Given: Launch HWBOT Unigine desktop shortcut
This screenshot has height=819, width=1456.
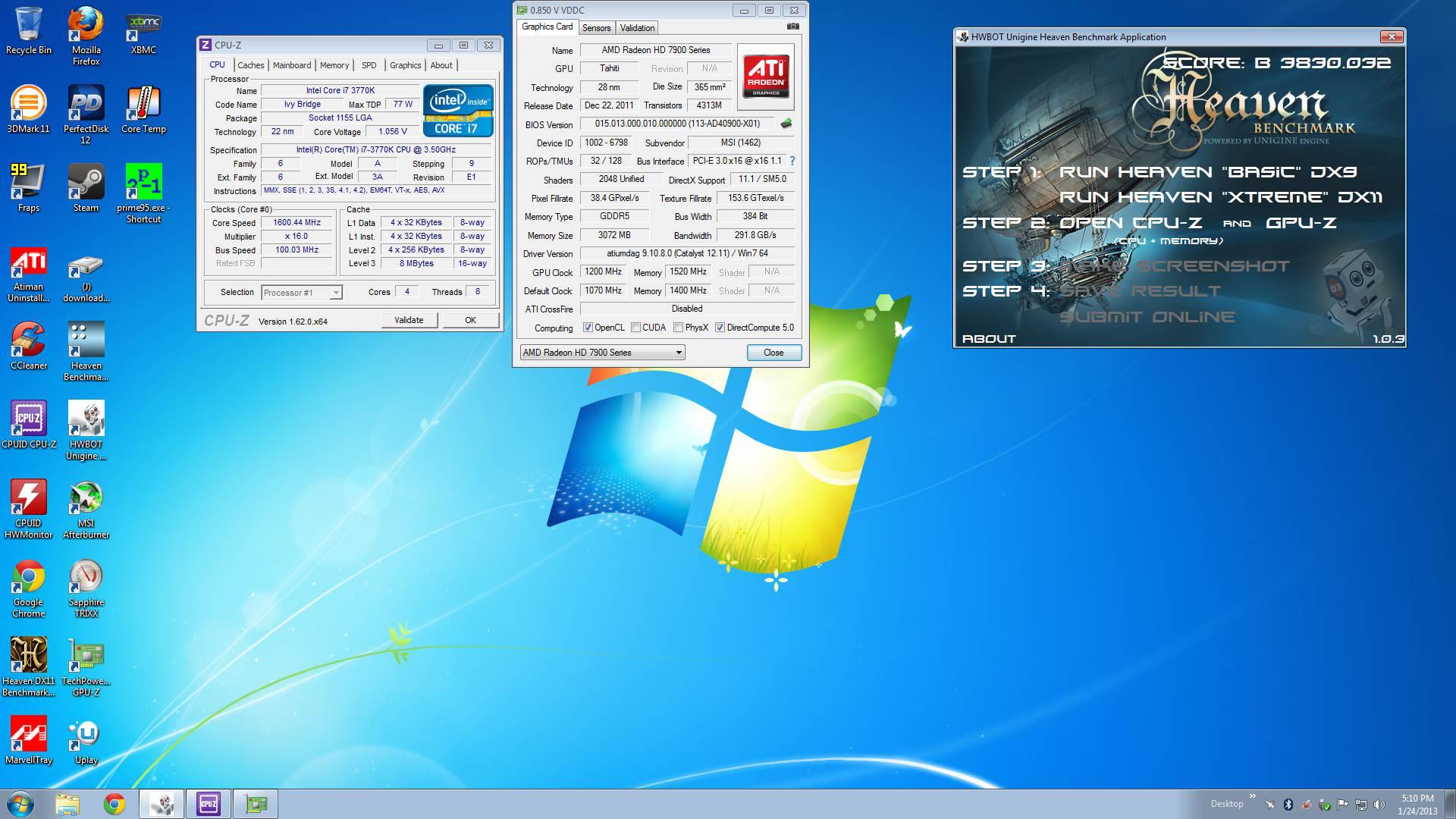Looking at the screenshot, I should pos(86,431).
